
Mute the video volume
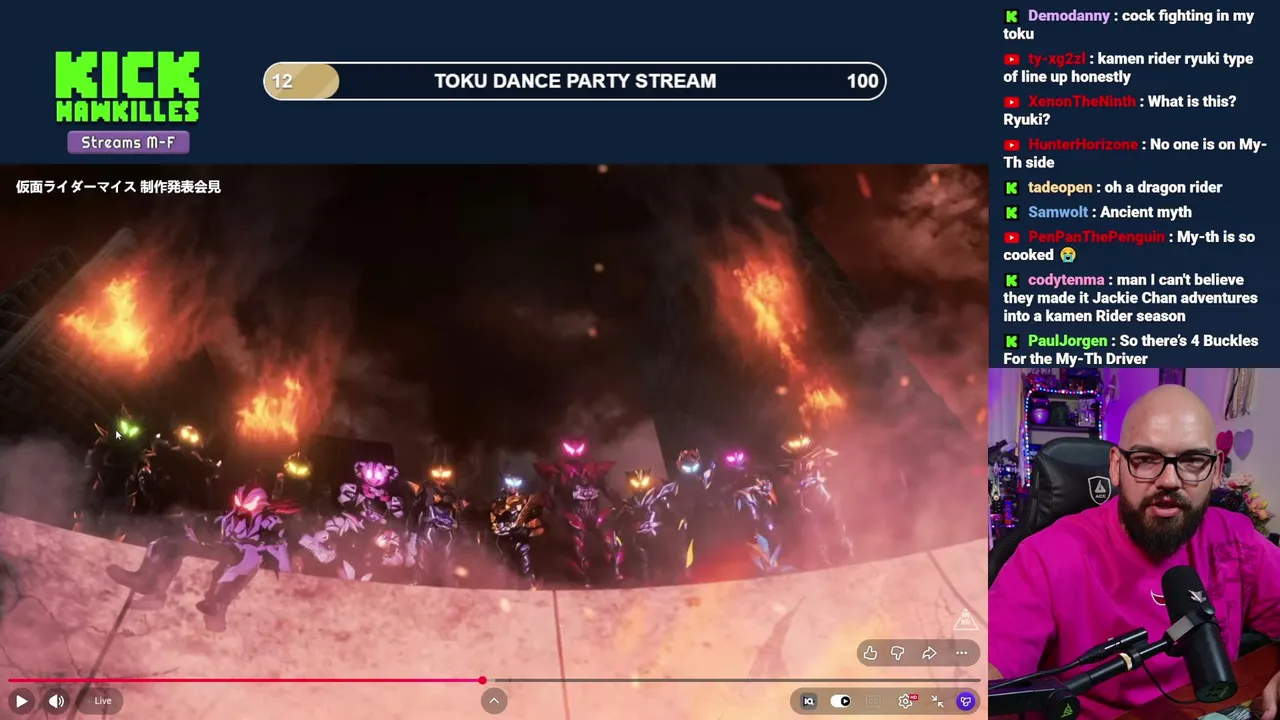point(57,701)
